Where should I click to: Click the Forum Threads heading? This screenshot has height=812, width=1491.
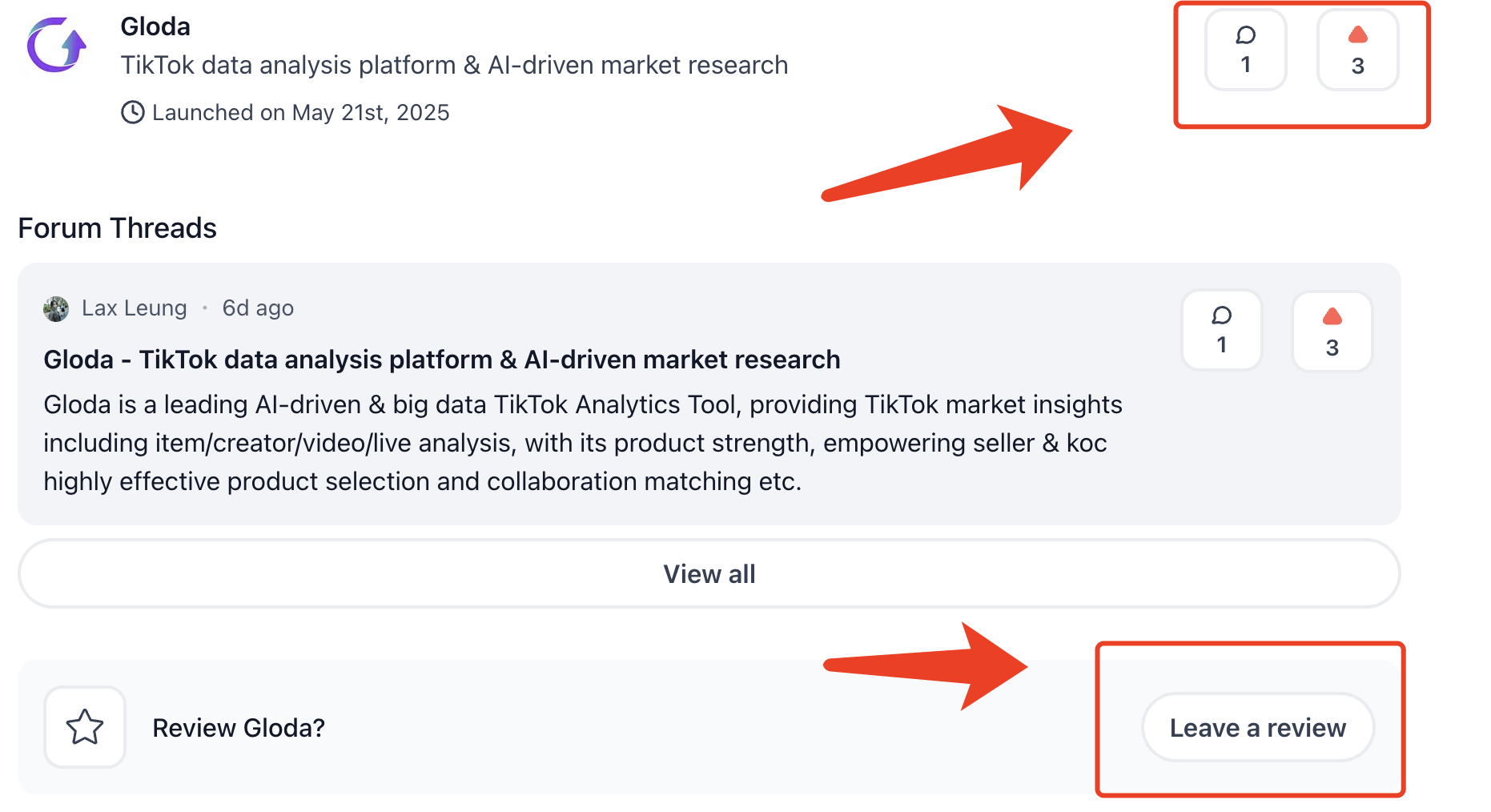[118, 228]
